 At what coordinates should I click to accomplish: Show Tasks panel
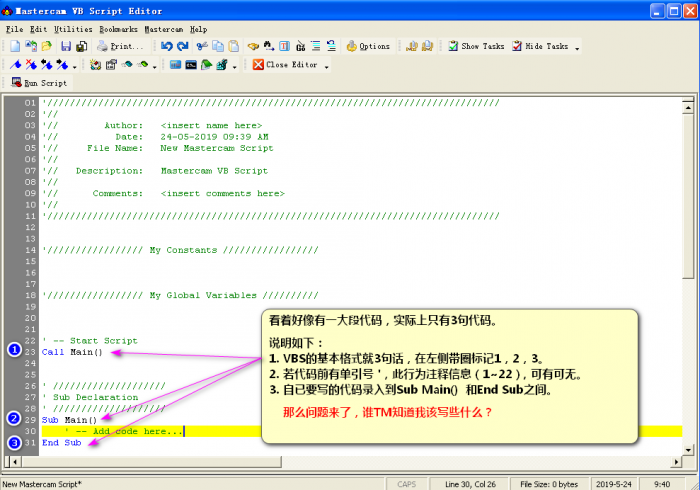click(476, 46)
